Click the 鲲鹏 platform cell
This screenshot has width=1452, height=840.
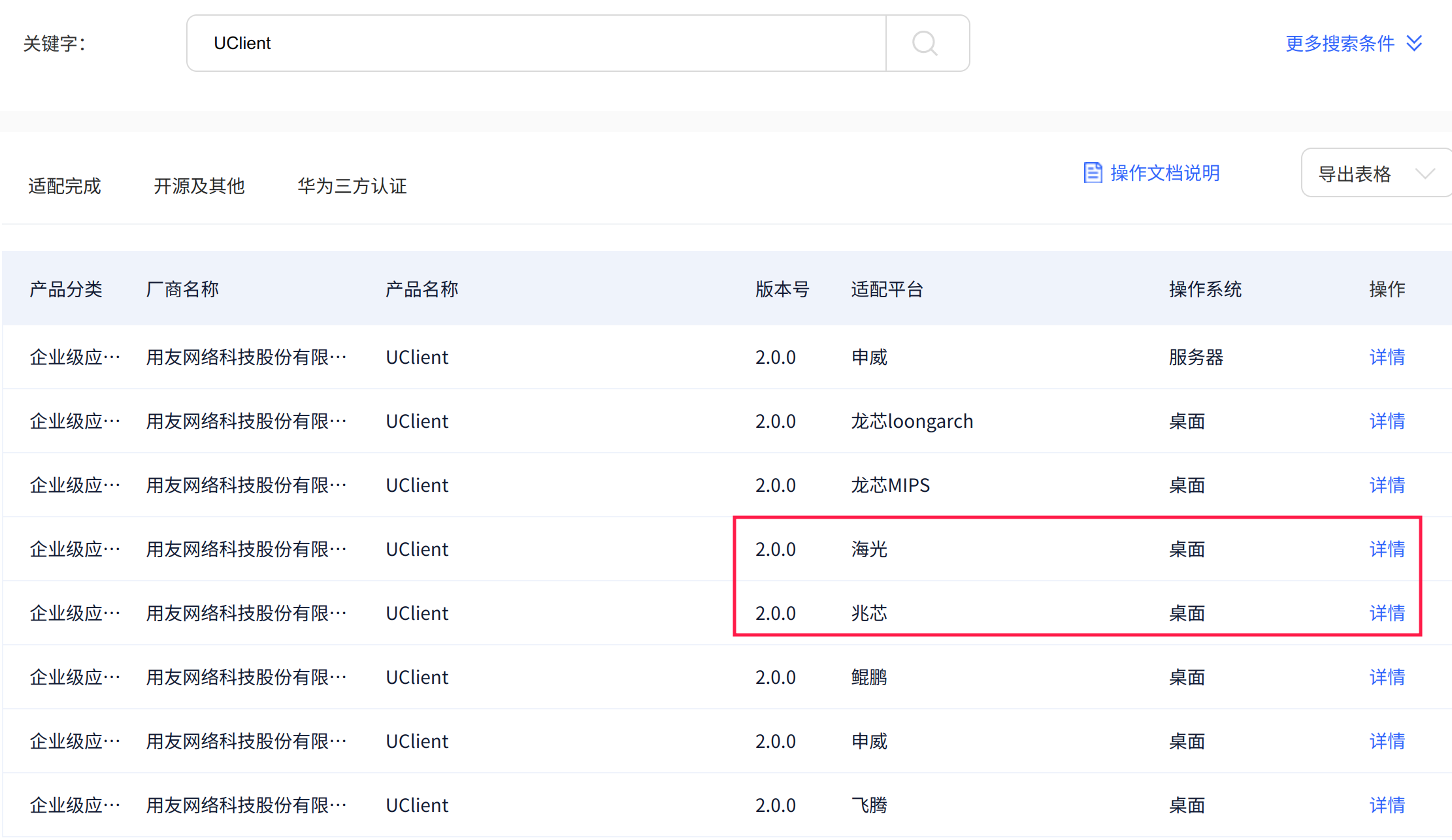tap(869, 677)
